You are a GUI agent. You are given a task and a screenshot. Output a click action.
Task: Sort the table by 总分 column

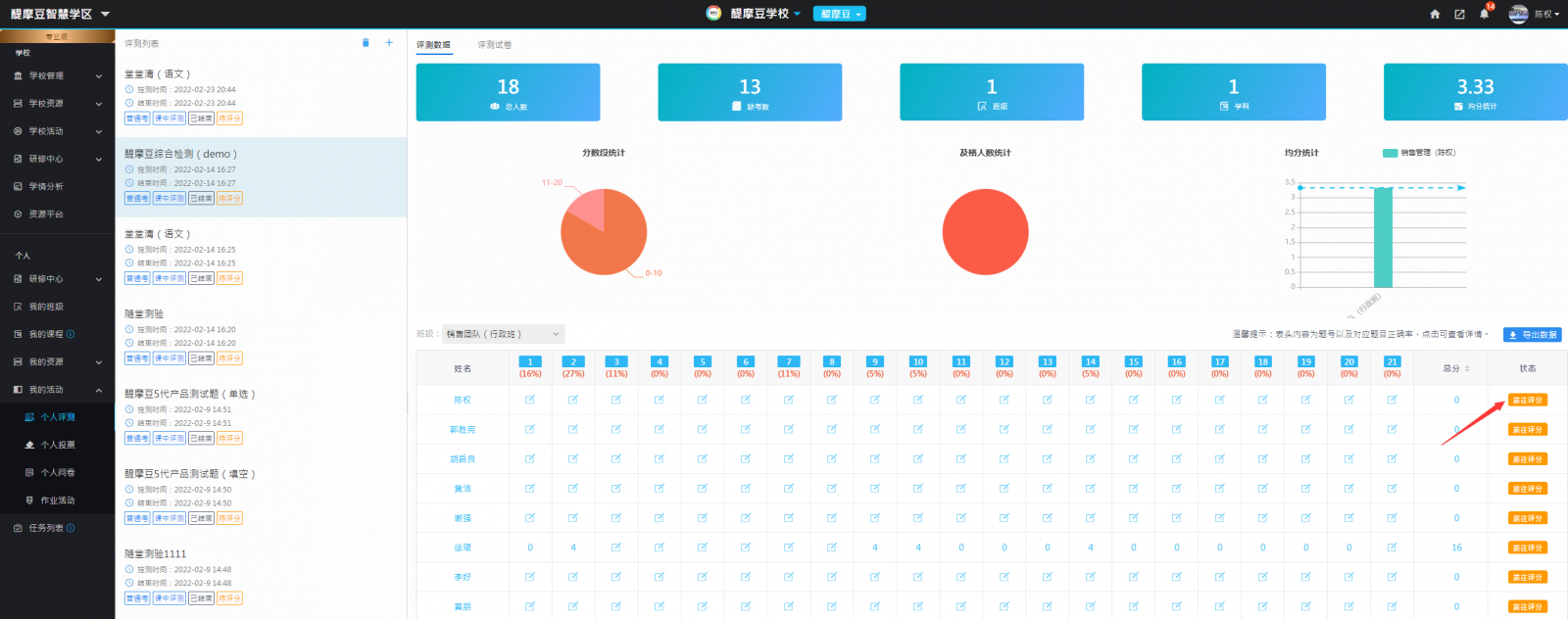[1456, 368]
